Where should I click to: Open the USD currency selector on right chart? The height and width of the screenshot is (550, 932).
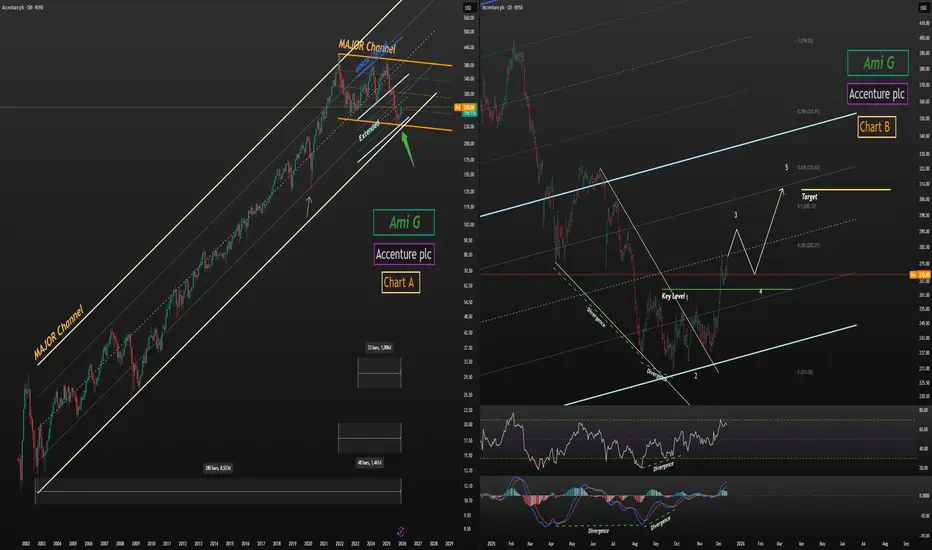tap(924, 8)
